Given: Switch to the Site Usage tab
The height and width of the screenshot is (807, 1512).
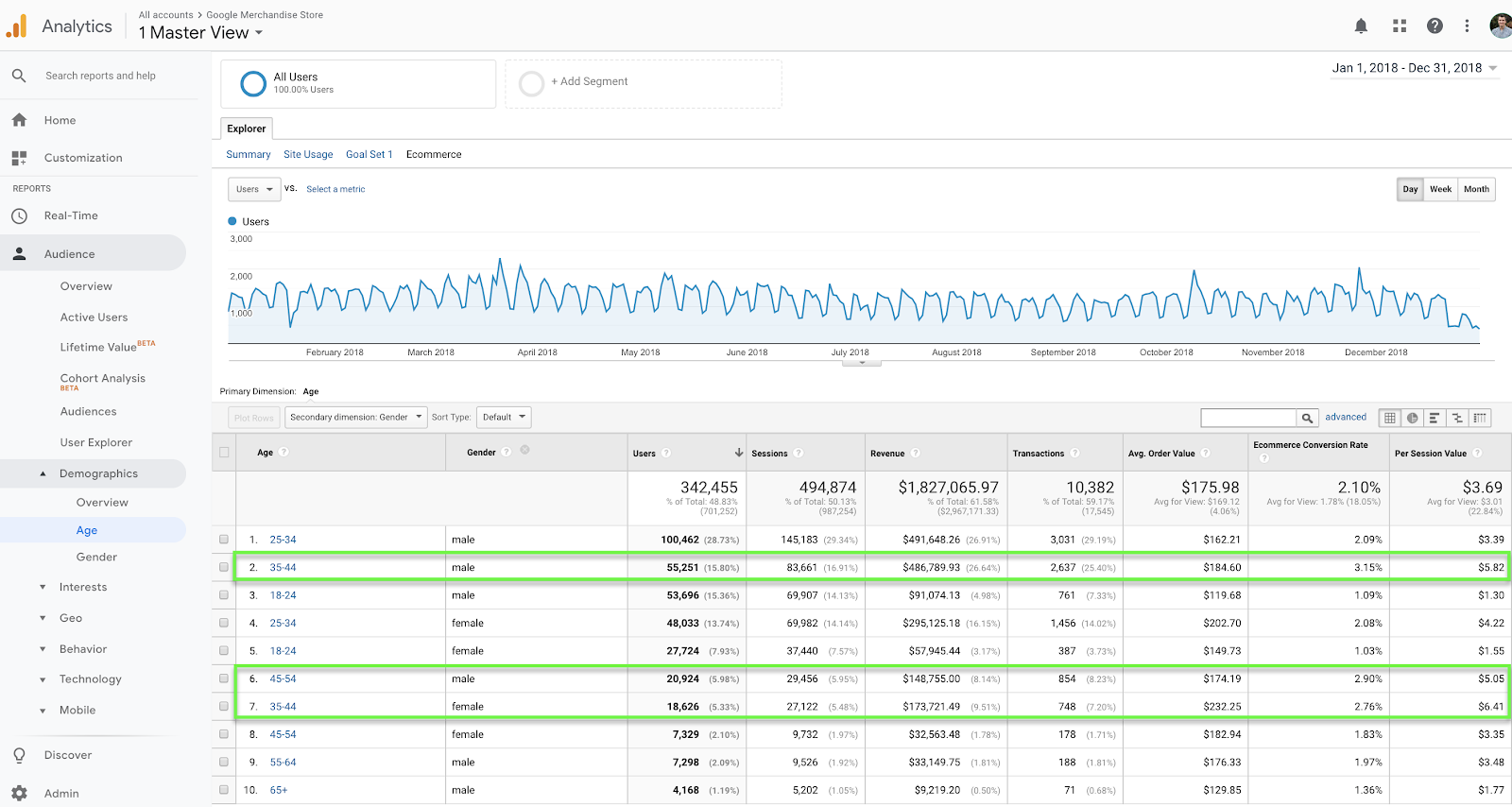Looking at the screenshot, I should click(x=308, y=154).
